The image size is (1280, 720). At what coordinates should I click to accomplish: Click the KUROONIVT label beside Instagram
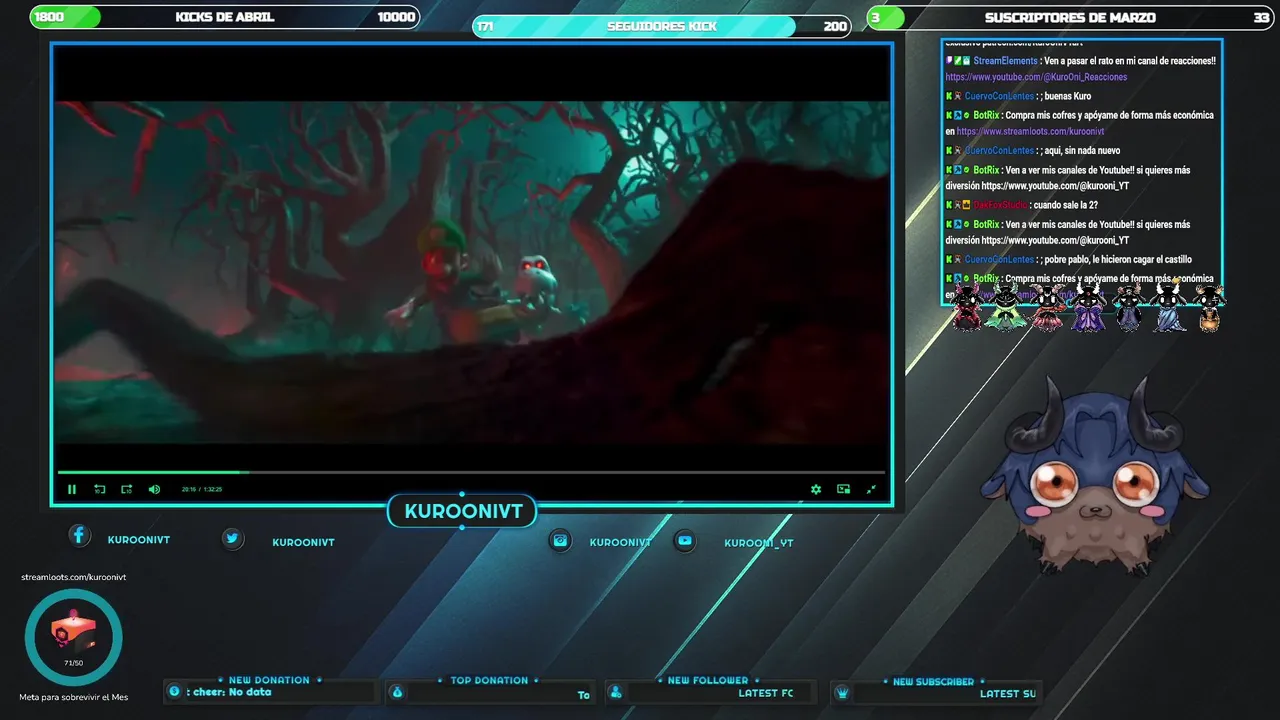tap(620, 542)
